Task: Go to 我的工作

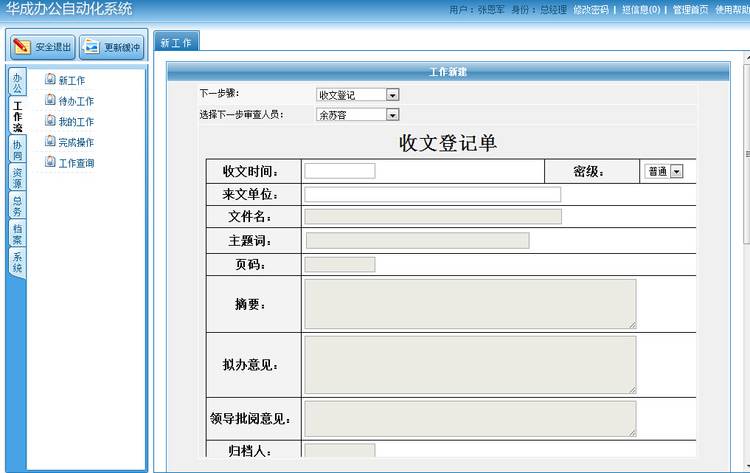Action: click(x=76, y=121)
